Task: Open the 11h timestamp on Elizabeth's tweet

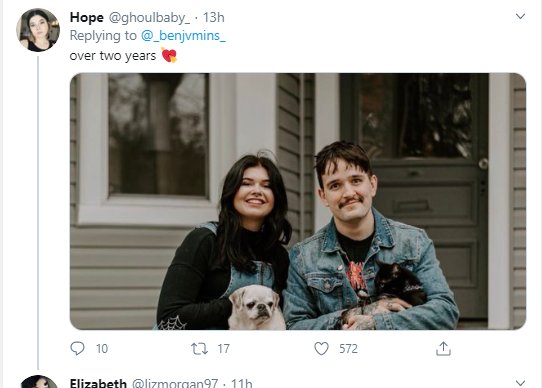Action: [241, 383]
